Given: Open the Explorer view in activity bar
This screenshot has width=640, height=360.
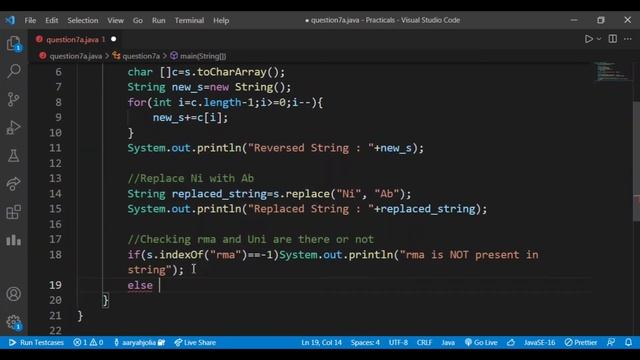Looking at the screenshot, I should (x=13, y=43).
